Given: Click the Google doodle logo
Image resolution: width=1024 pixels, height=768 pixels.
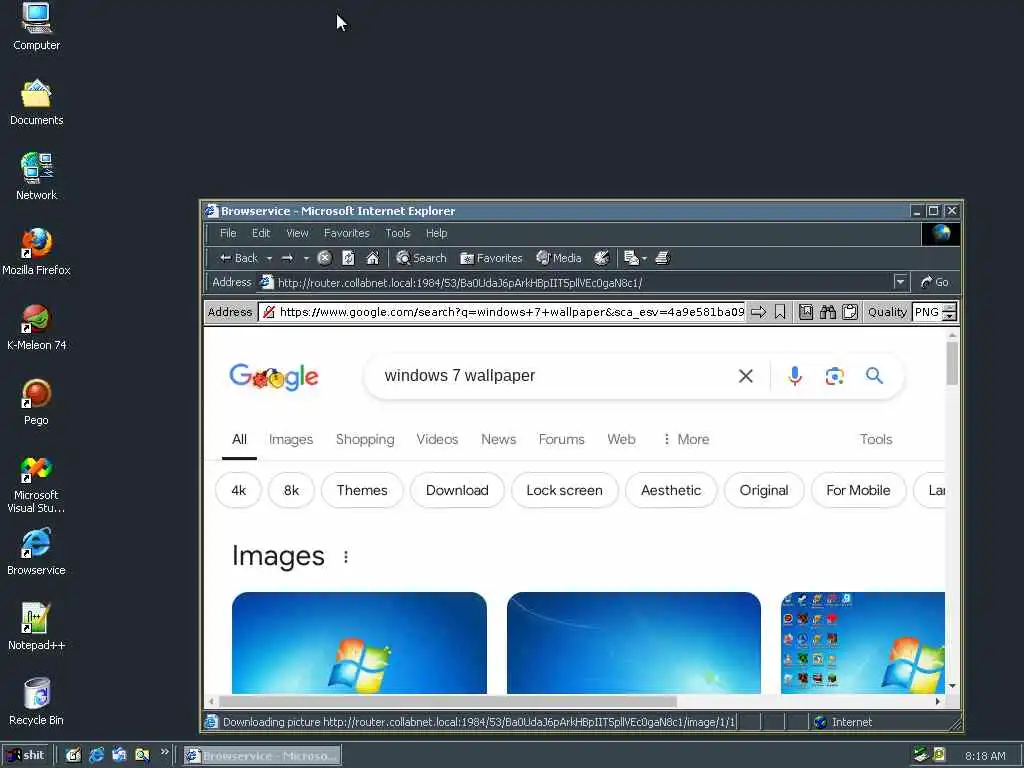Looking at the screenshot, I should tap(274, 376).
